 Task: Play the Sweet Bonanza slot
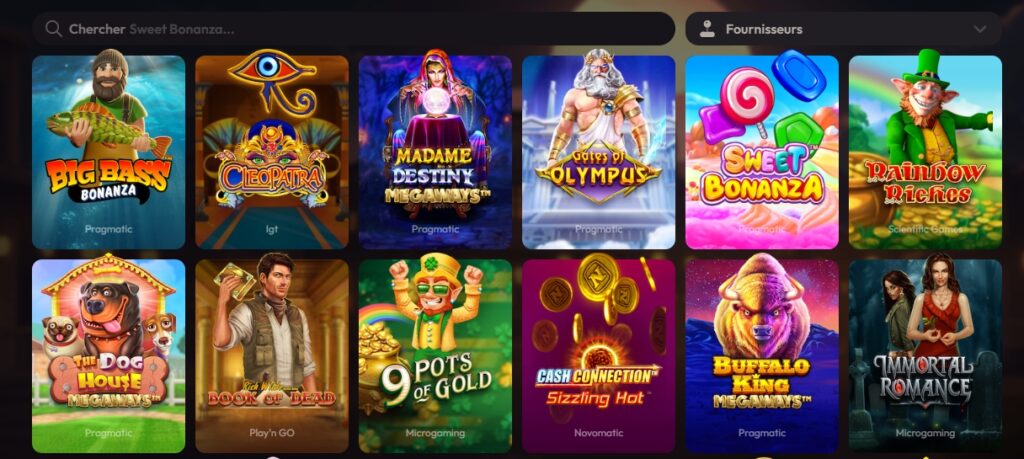click(761, 152)
